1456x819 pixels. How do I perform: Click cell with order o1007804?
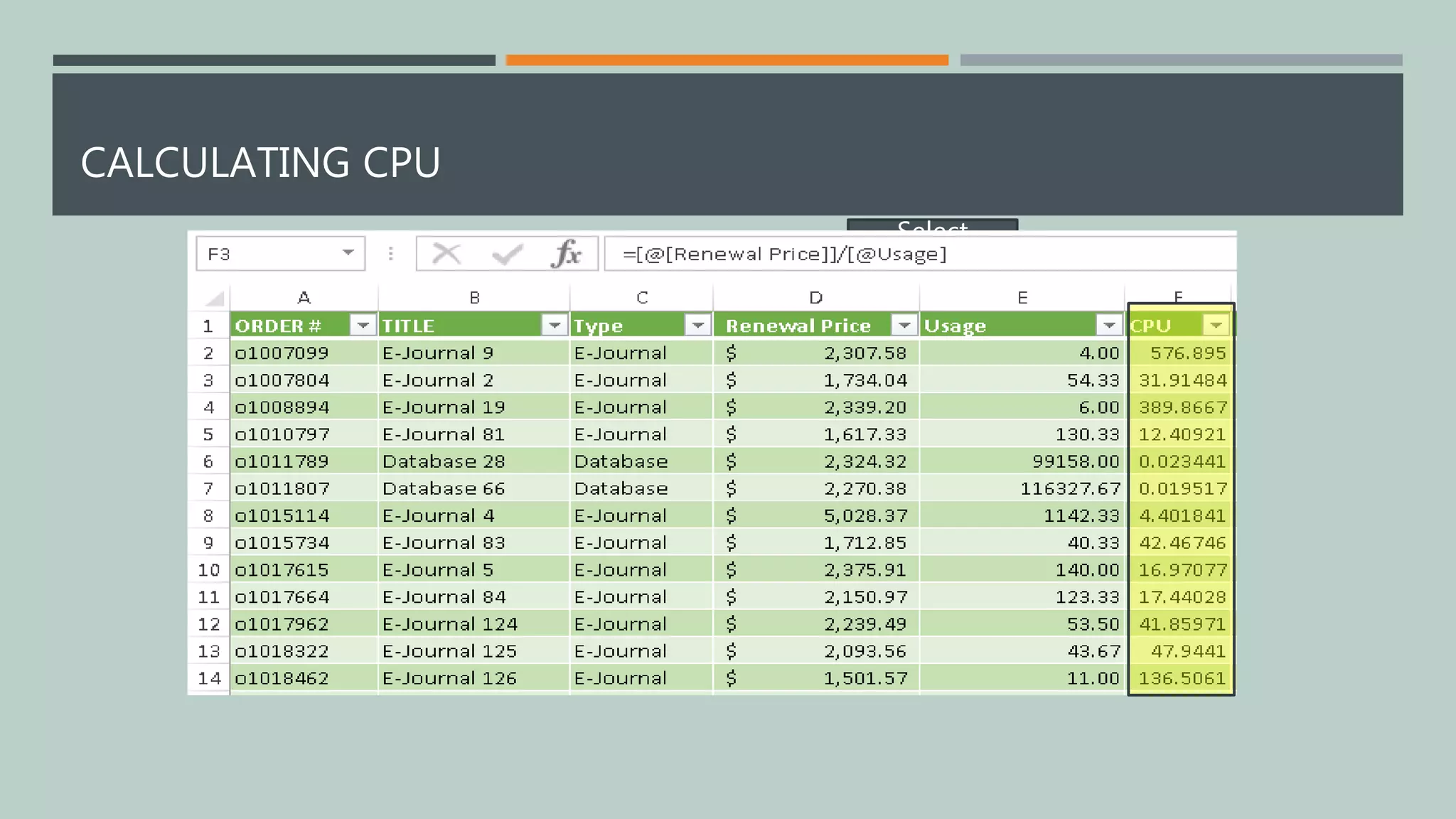click(x=304, y=380)
